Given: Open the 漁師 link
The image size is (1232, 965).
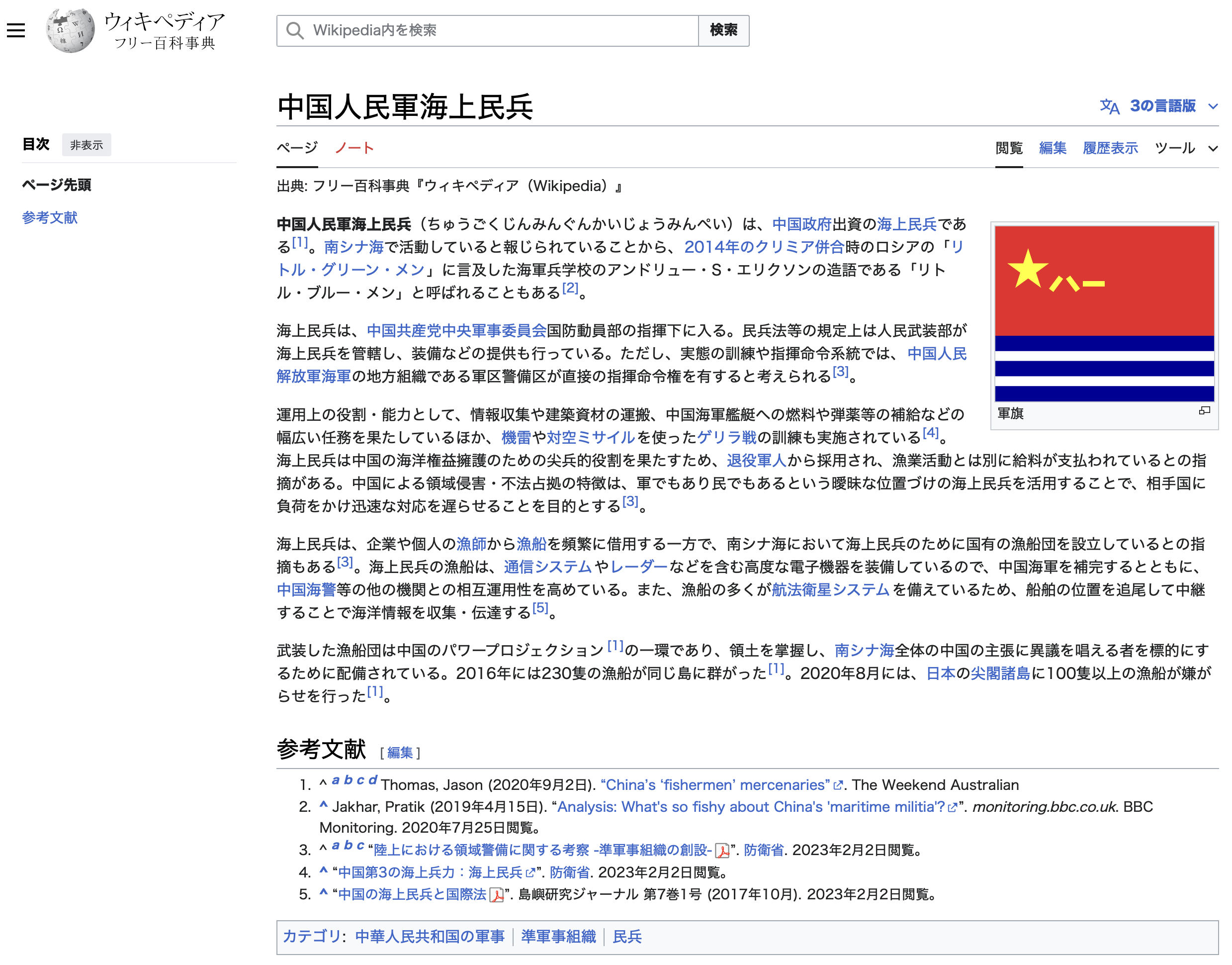Looking at the screenshot, I should coord(471,544).
